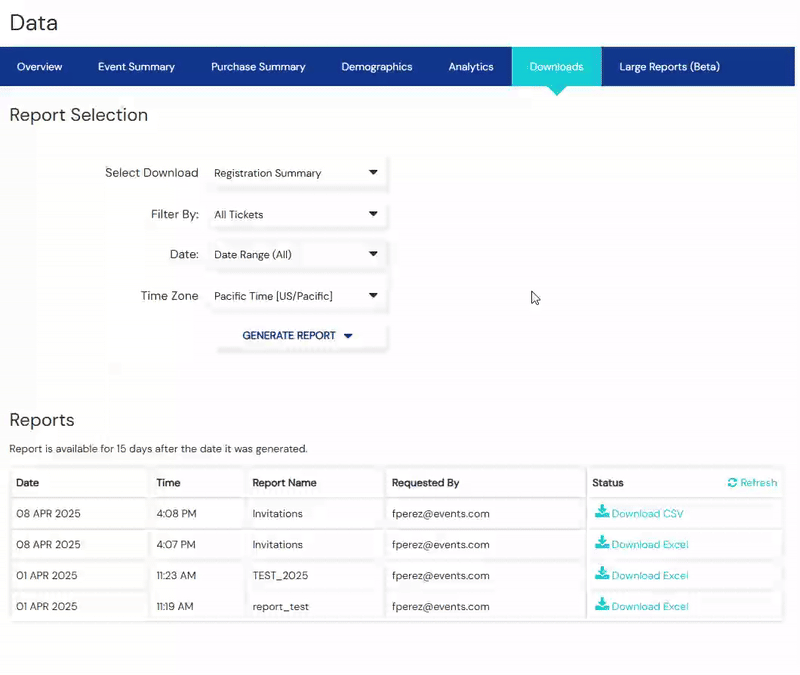Open the Analytics tab
This screenshot has height=675, width=800.
(x=471, y=67)
